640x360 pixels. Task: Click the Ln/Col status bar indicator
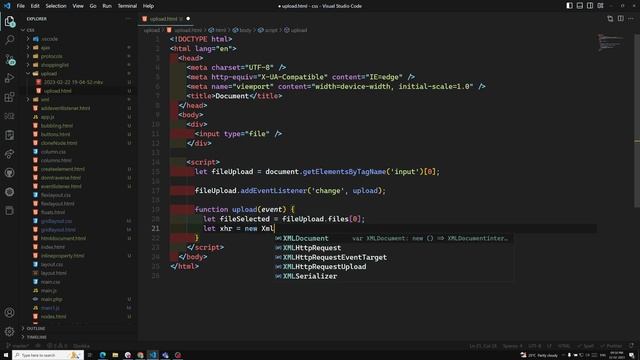[x=483, y=346]
